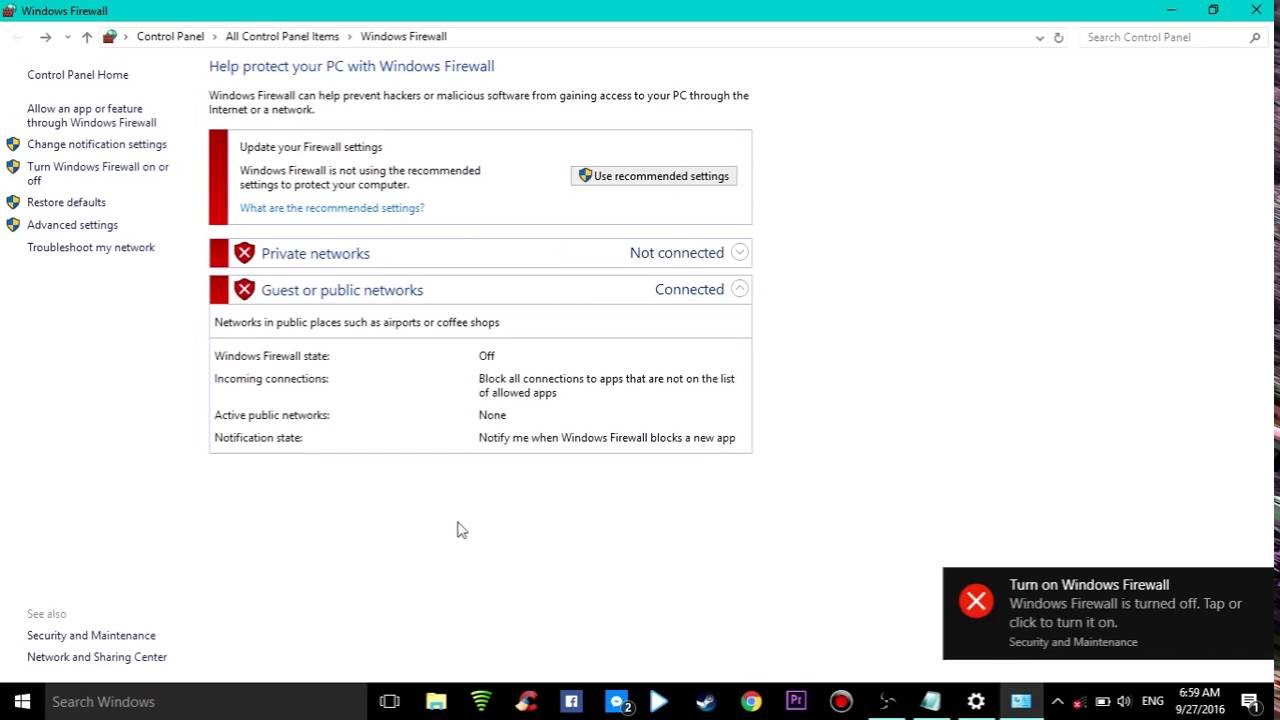Click Windows Firewall state Off value
Screen dimensions: 1280x720
click(486, 356)
